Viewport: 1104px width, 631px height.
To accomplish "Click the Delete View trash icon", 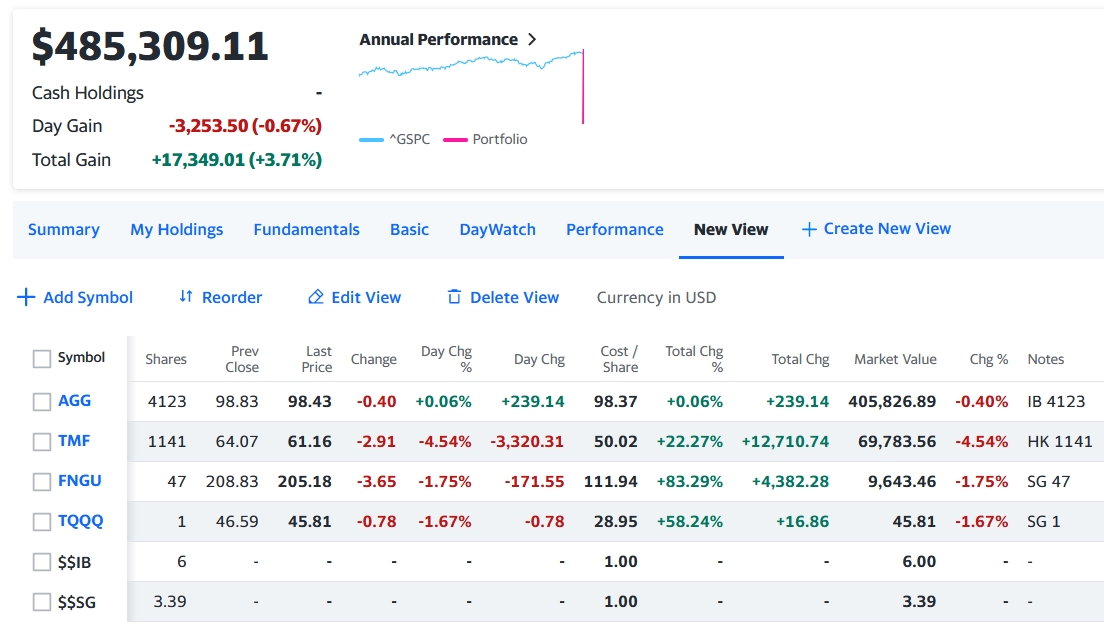I will (454, 297).
